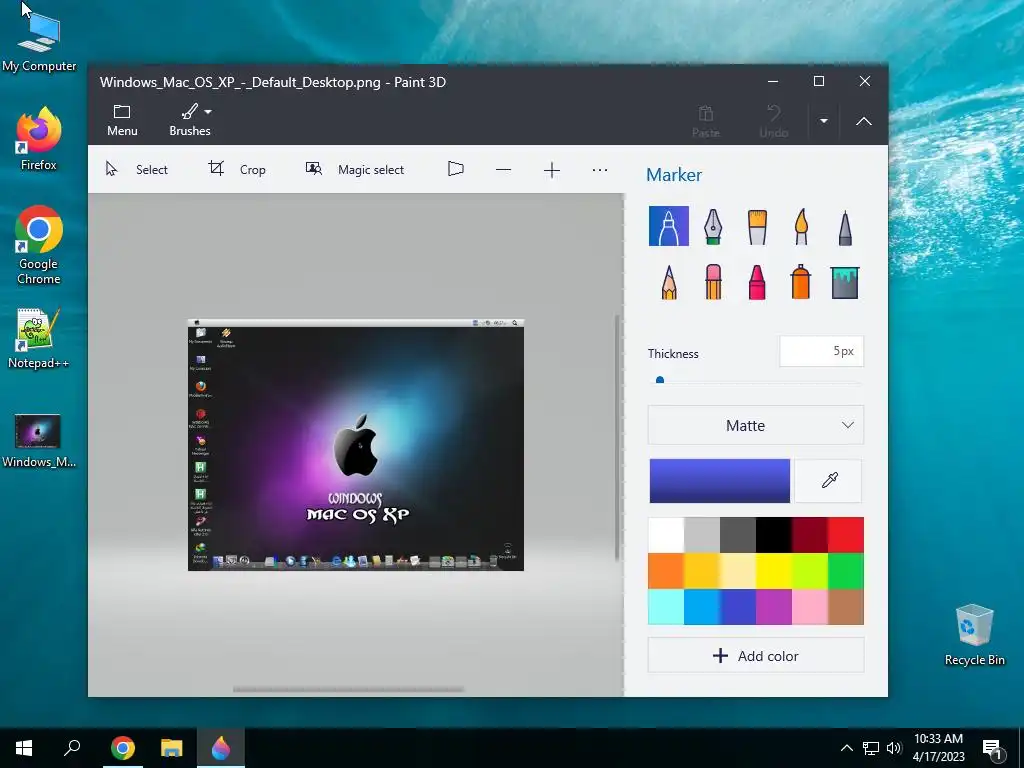The image size is (1024, 768).
Task: Open the notification center icon
Action: point(992,749)
